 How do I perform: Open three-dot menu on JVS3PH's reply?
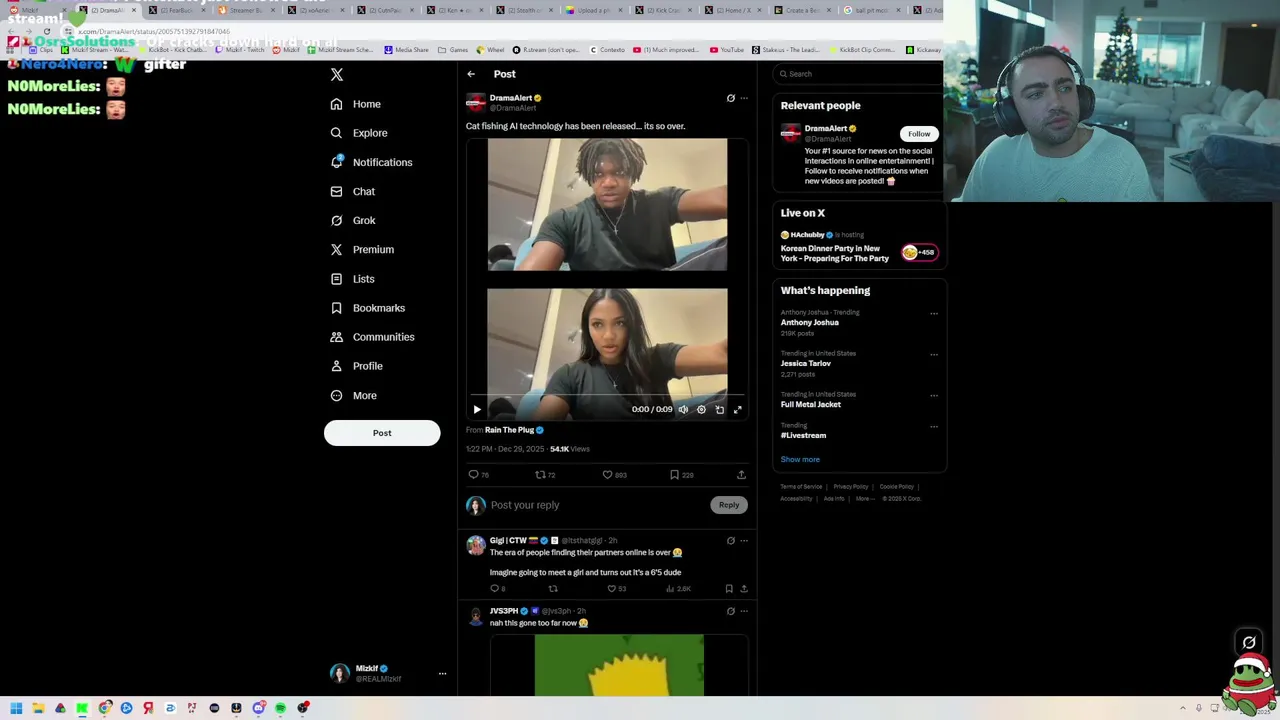pyautogui.click(x=743, y=611)
